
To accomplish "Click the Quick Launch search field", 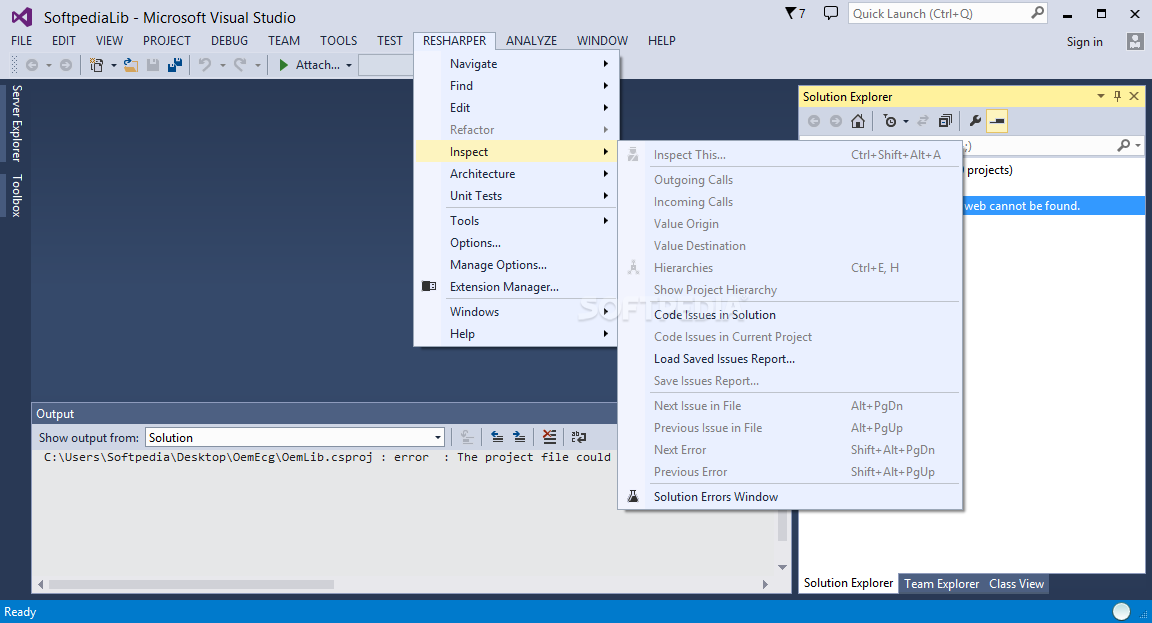I will click(948, 13).
